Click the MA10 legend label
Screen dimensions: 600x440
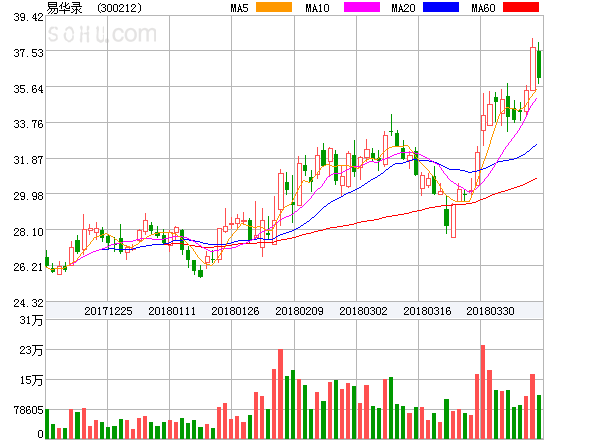[317, 8]
